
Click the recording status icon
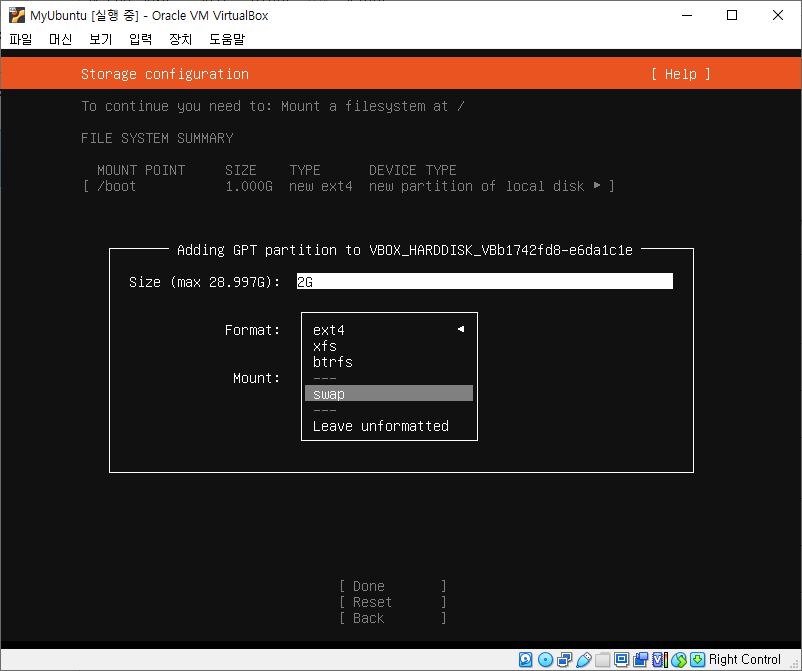[x=640, y=659]
